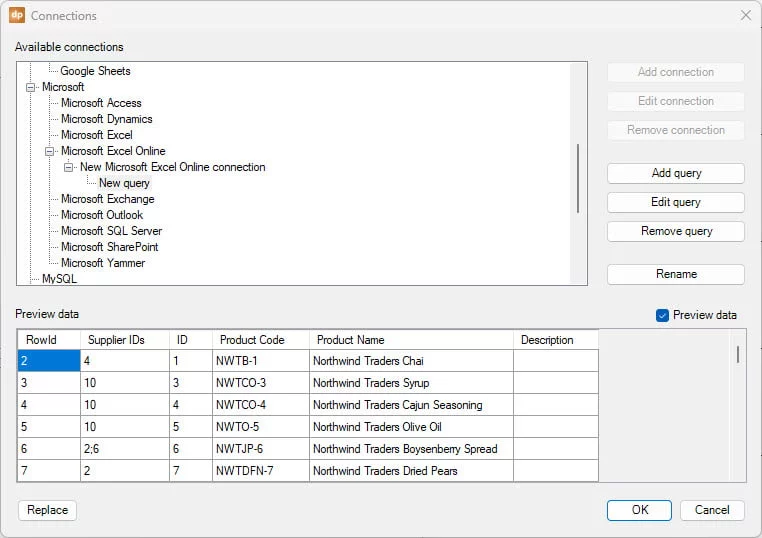Collapse the Microsoft tree node
This screenshot has width=762, height=538.
pyautogui.click(x=31, y=87)
